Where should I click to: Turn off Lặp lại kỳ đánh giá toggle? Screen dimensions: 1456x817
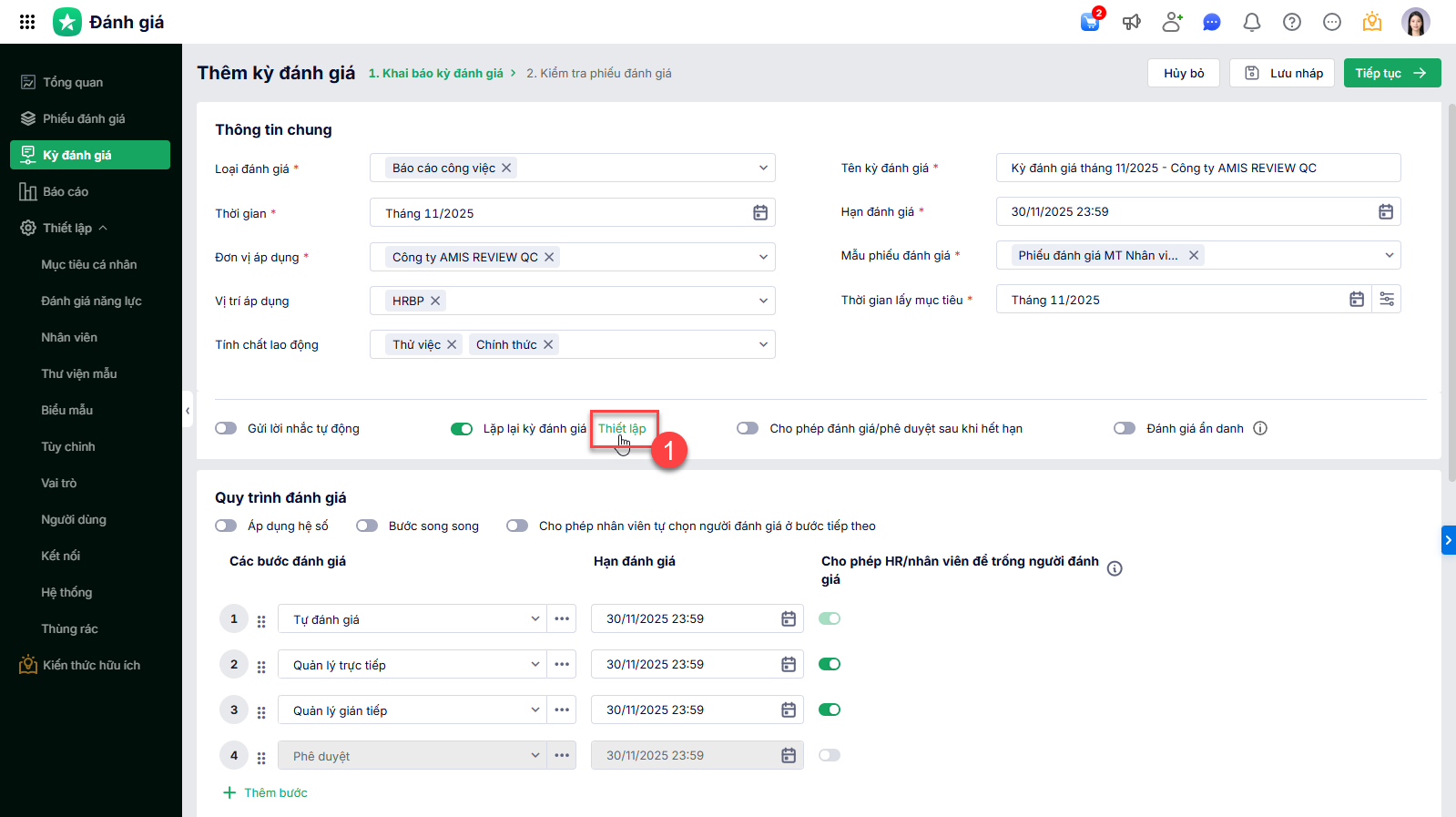[x=462, y=429]
